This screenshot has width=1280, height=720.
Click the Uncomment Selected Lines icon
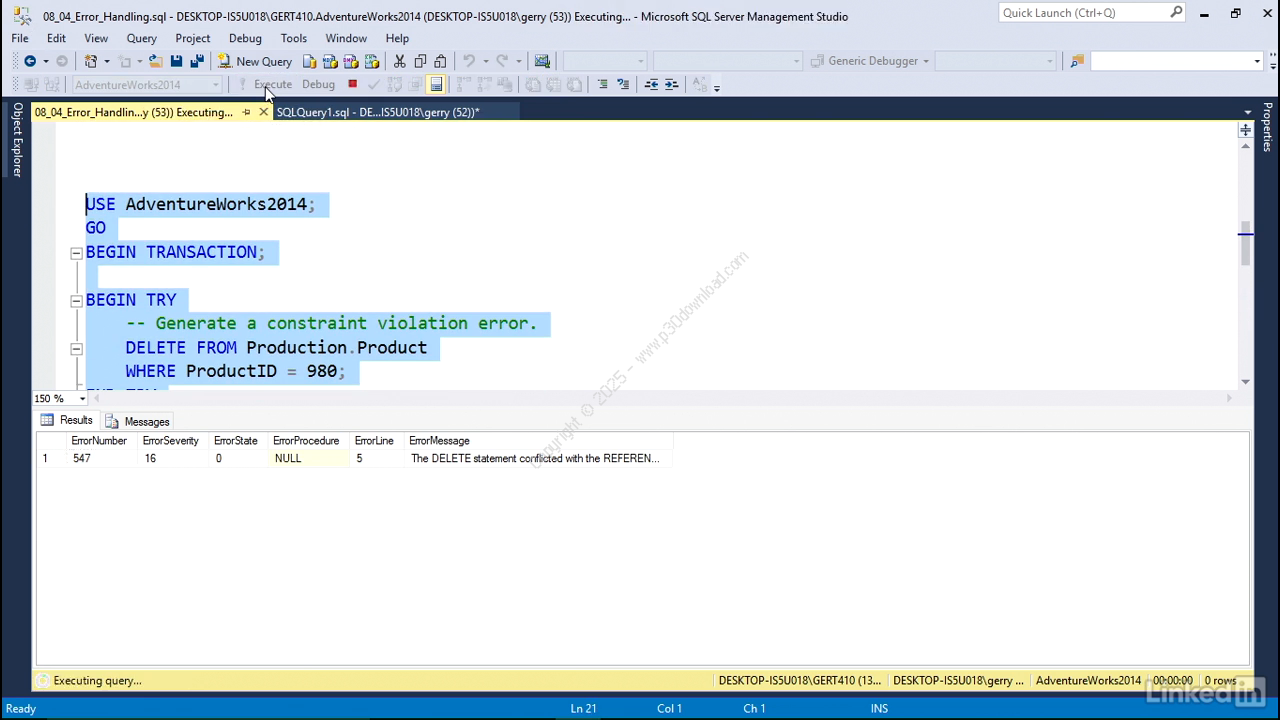click(624, 84)
